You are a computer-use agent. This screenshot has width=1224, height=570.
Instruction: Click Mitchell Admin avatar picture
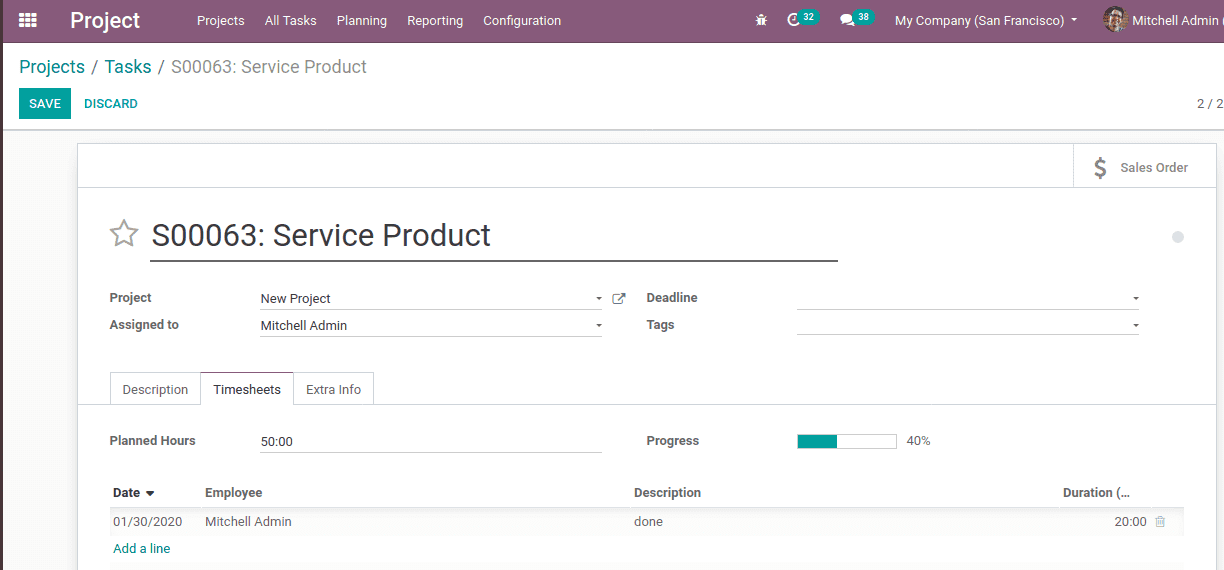[1115, 20]
